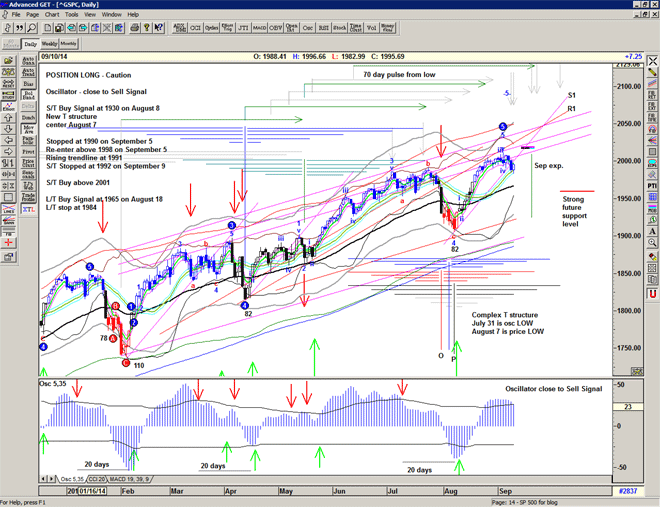This screenshot has height=507, width=660.
Task: Switch chart to Weekly timeframe
Action: 49,44
